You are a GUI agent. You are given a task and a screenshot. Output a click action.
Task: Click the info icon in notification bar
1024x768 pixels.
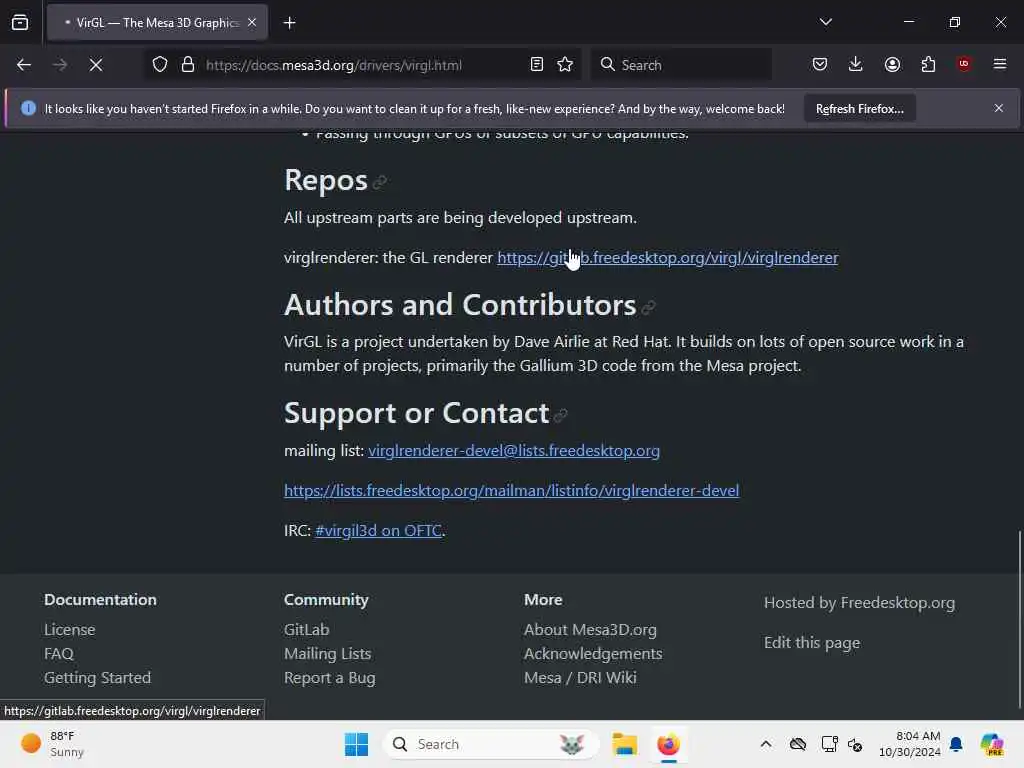[28, 108]
